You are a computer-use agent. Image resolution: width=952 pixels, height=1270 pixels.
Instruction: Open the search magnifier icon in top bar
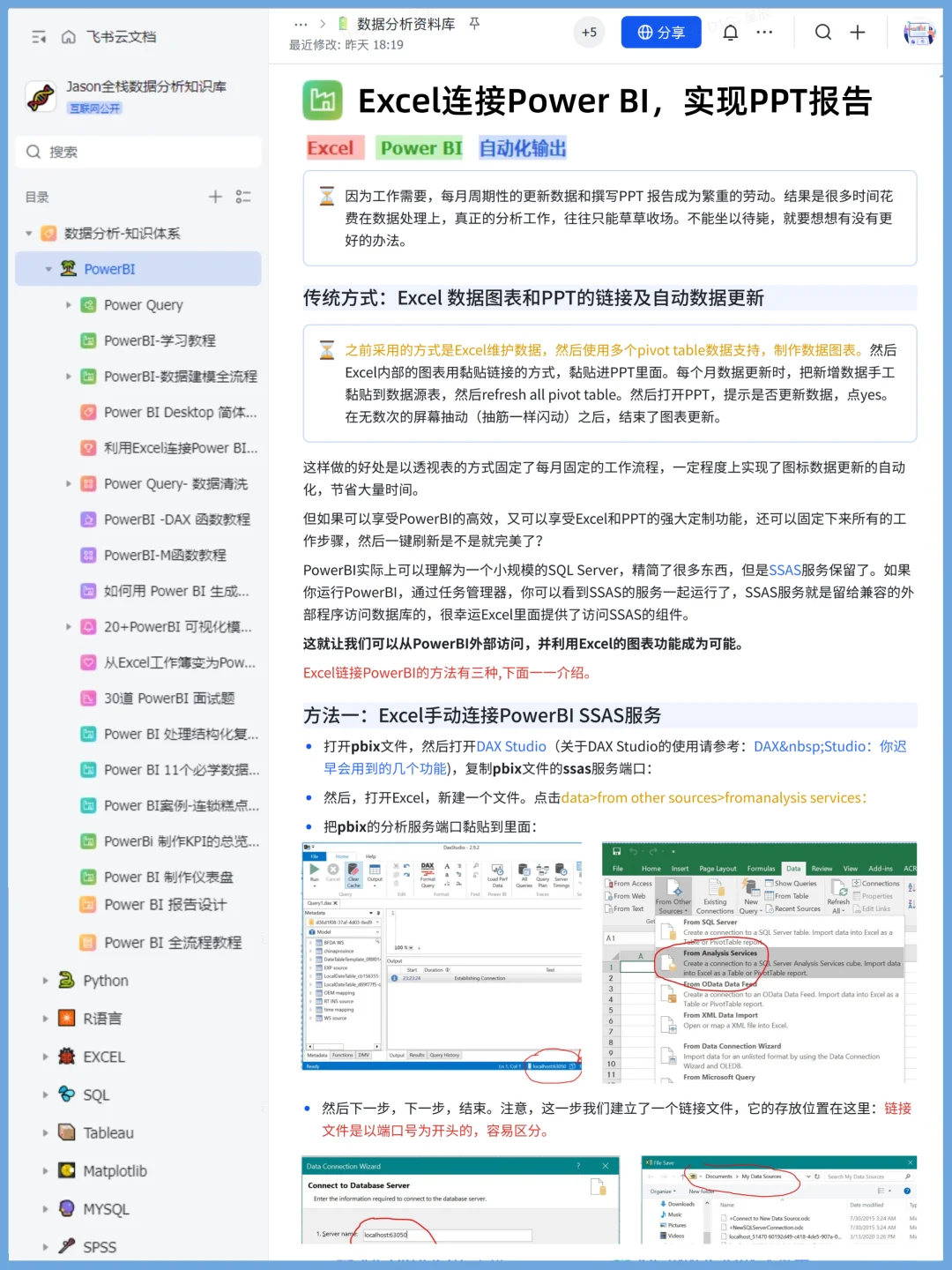pos(823,33)
